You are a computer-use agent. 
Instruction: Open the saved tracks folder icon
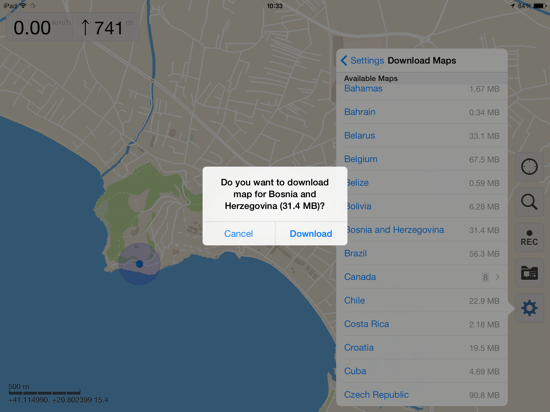click(x=529, y=273)
